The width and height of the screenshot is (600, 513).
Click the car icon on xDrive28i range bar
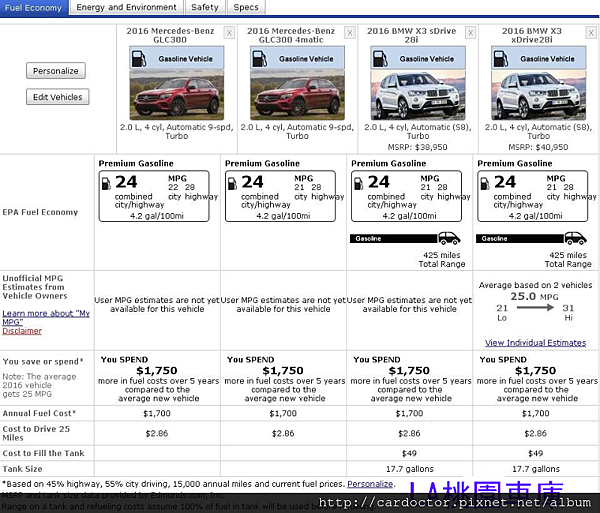[x=575, y=238]
